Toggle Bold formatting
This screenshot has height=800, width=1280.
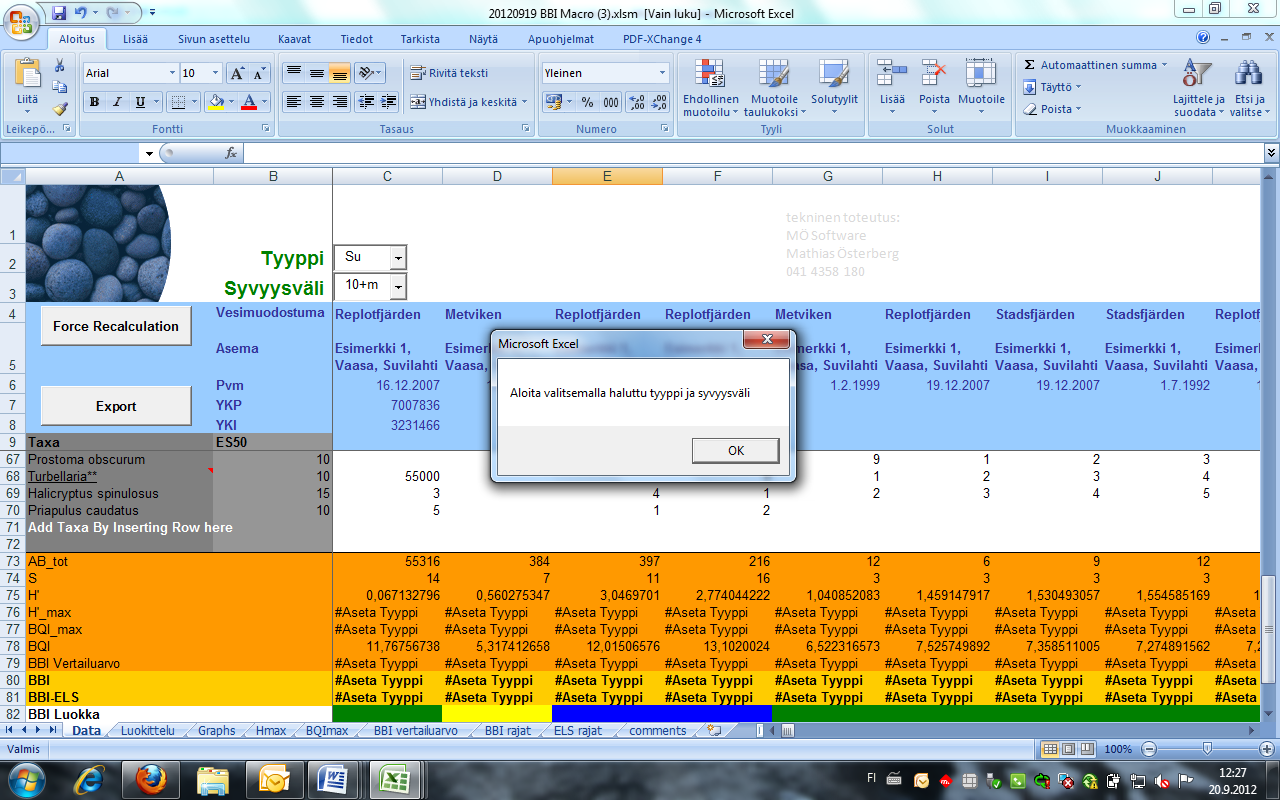pos(95,102)
